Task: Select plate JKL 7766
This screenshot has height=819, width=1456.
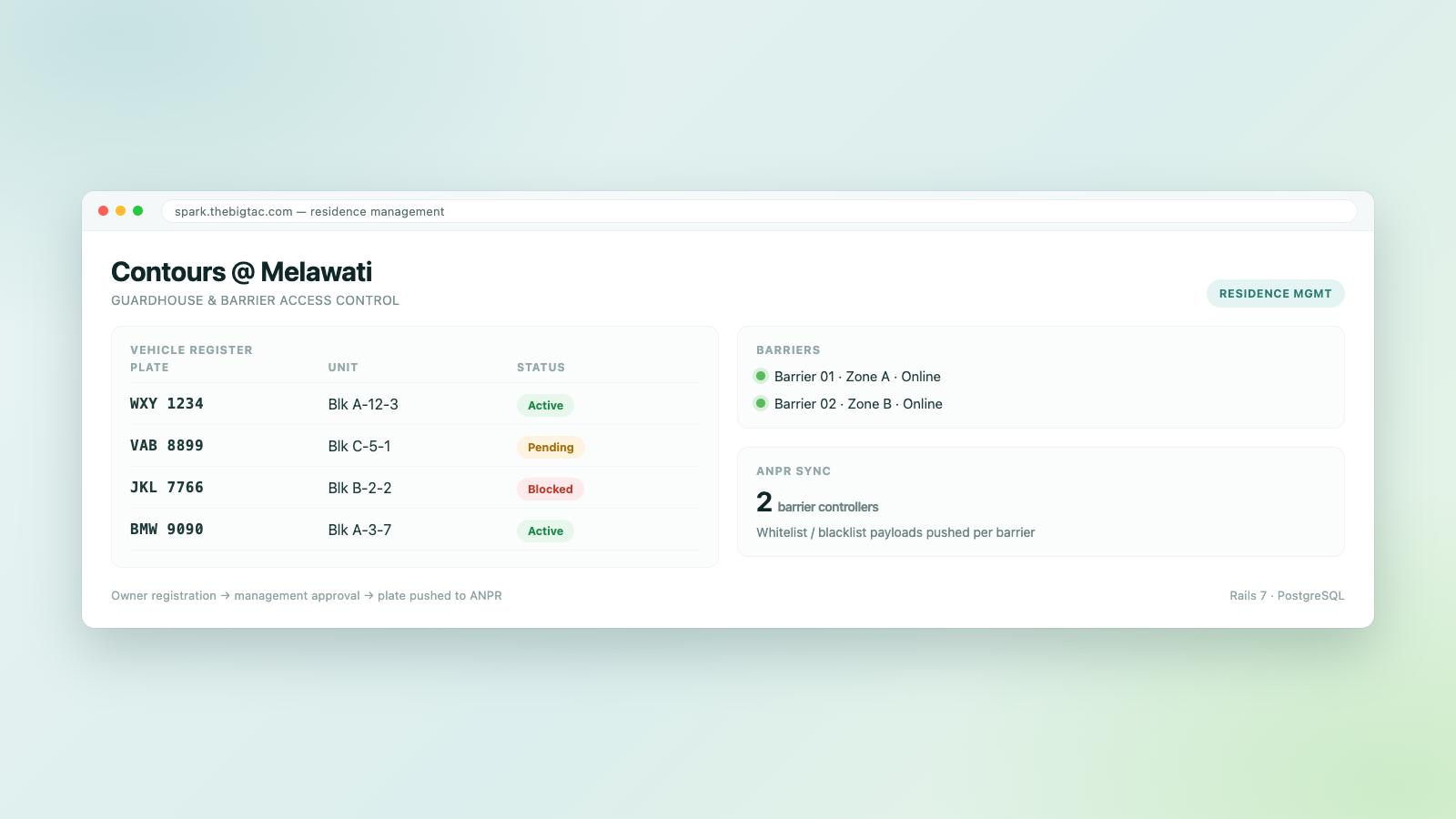Action: pos(167,488)
